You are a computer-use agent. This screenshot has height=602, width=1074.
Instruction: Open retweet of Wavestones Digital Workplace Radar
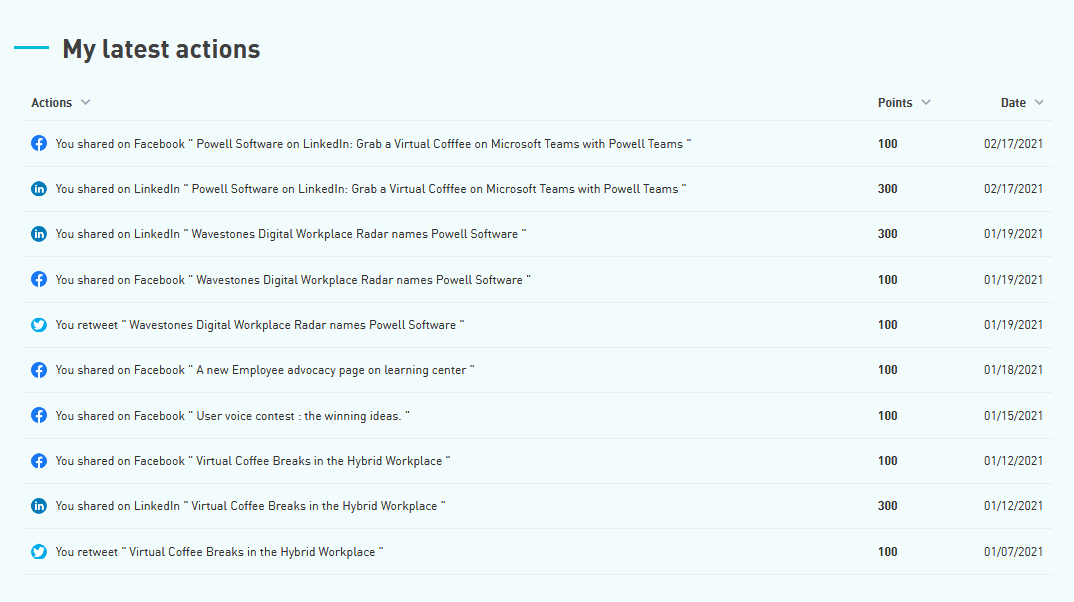click(x=260, y=325)
